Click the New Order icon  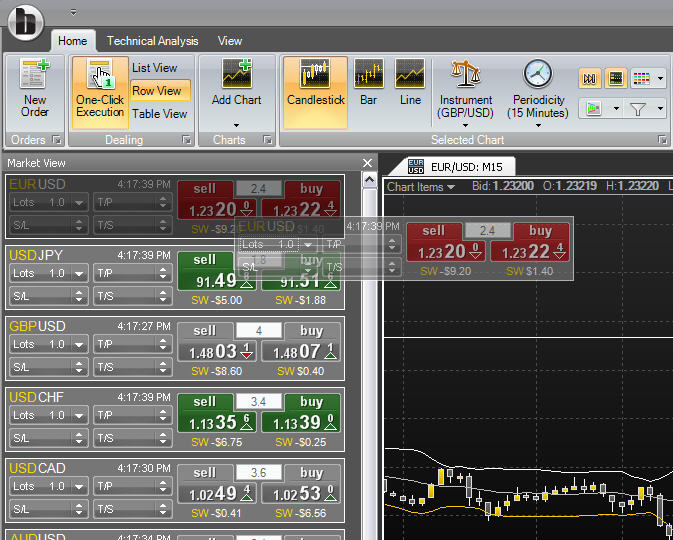tap(35, 76)
